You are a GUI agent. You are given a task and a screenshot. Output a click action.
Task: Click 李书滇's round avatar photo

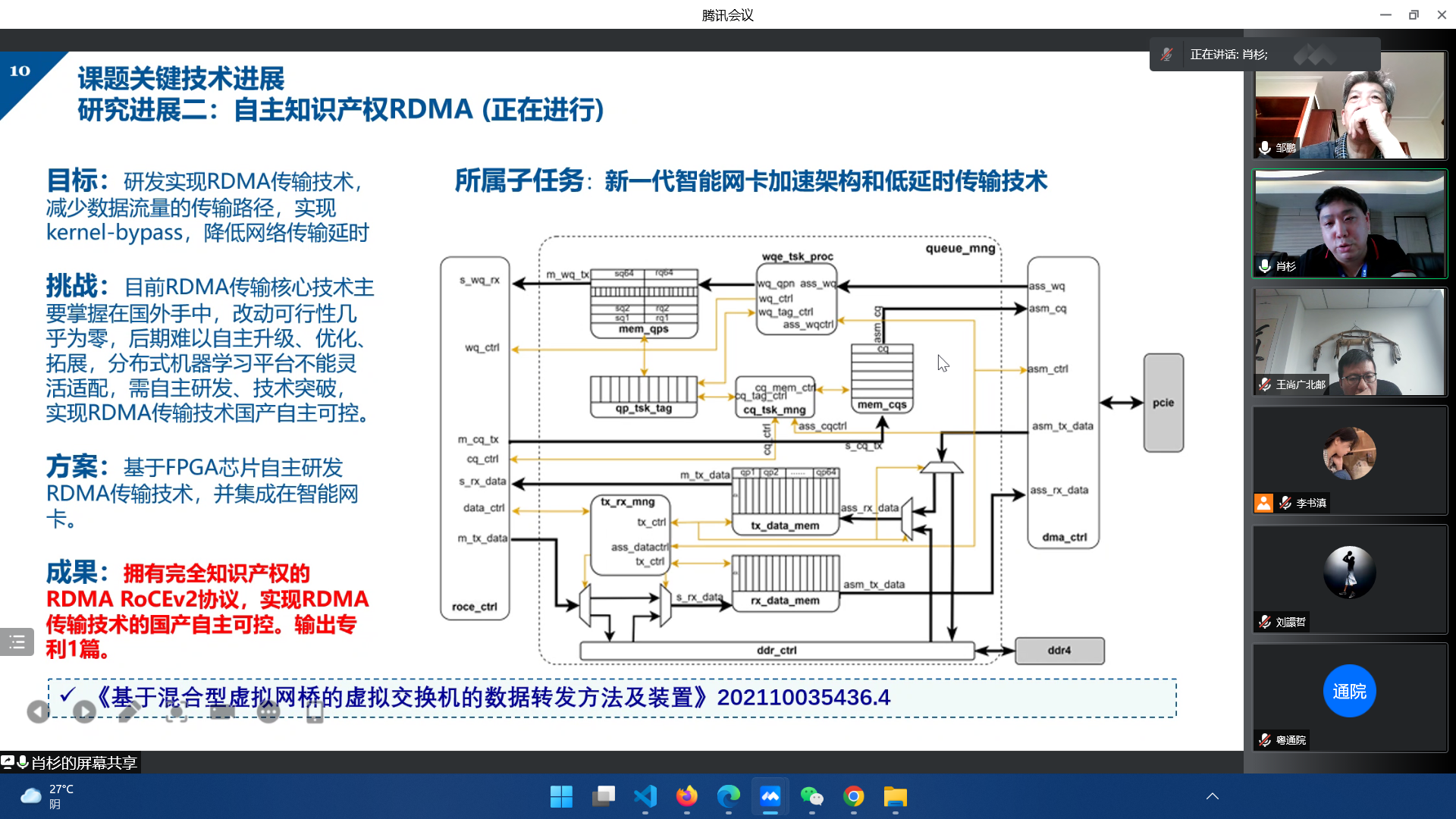(1350, 453)
